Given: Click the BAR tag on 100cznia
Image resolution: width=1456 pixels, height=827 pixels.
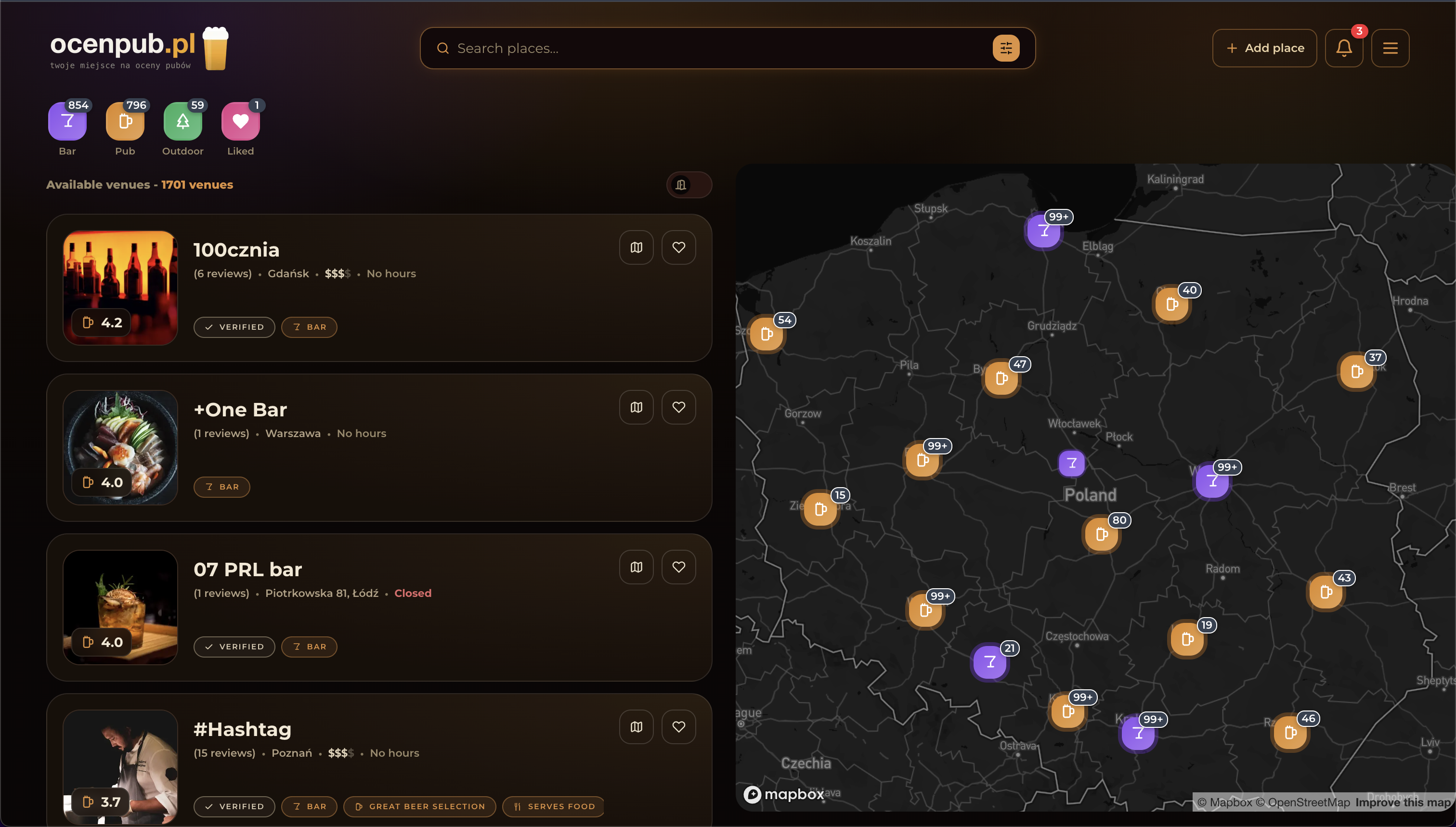Looking at the screenshot, I should point(309,327).
